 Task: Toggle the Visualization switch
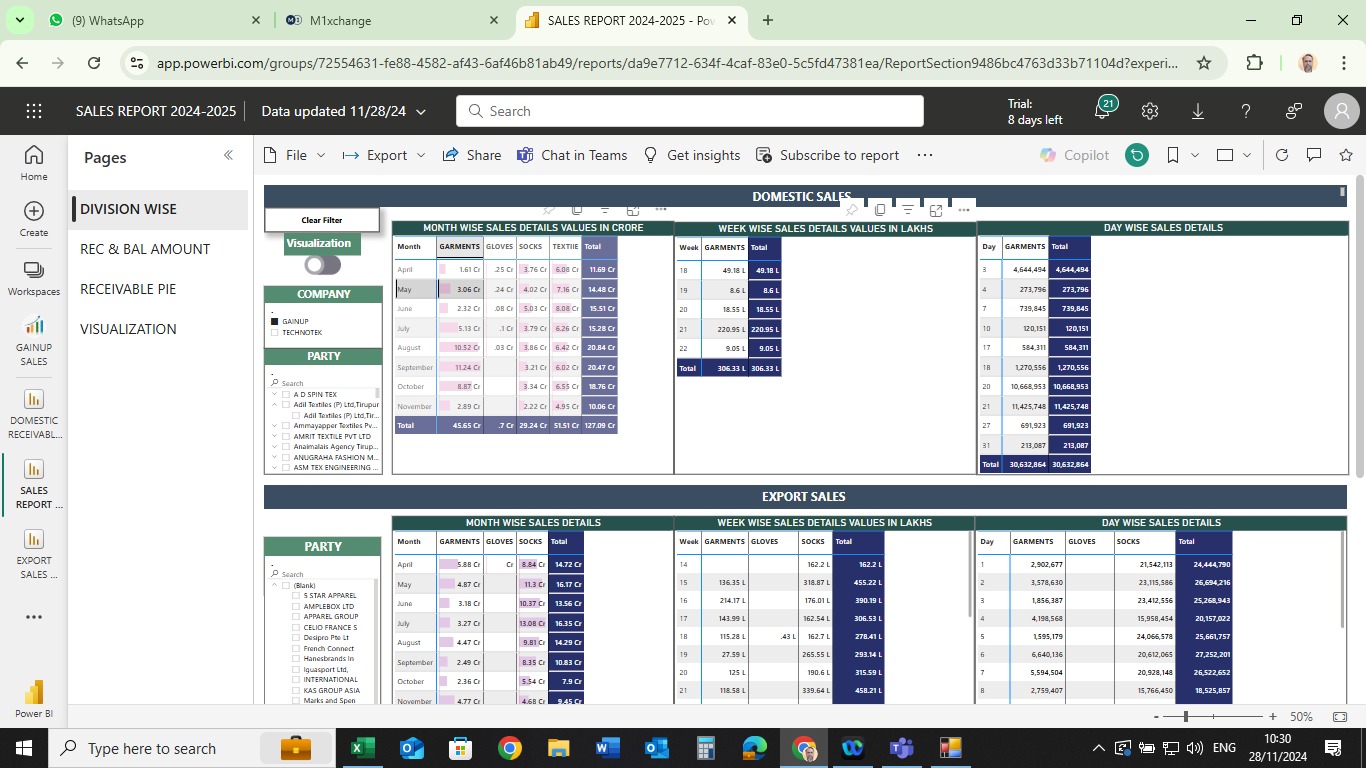coord(322,265)
